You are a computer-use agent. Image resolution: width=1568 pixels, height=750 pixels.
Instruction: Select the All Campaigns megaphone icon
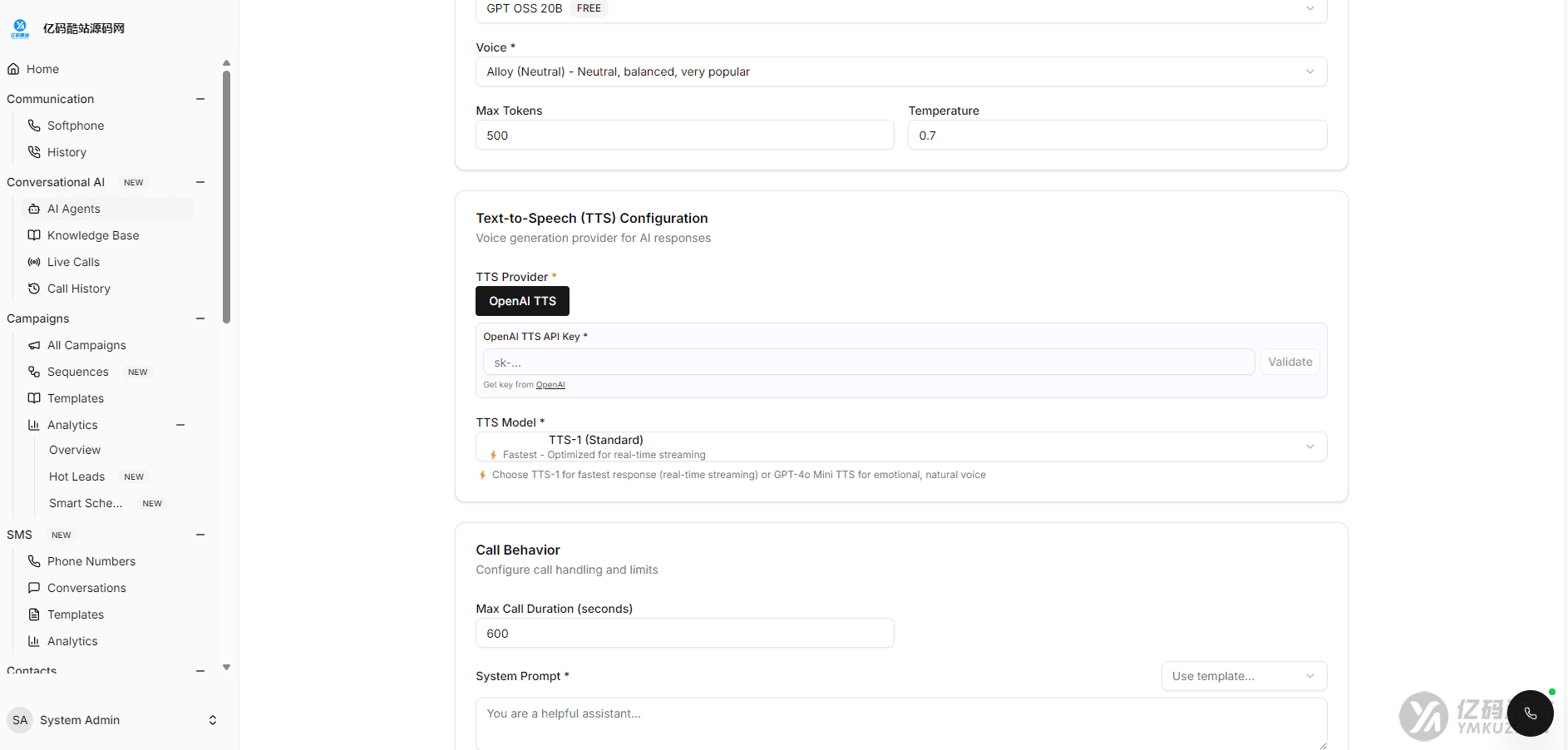pyautogui.click(x=34, y=345)
